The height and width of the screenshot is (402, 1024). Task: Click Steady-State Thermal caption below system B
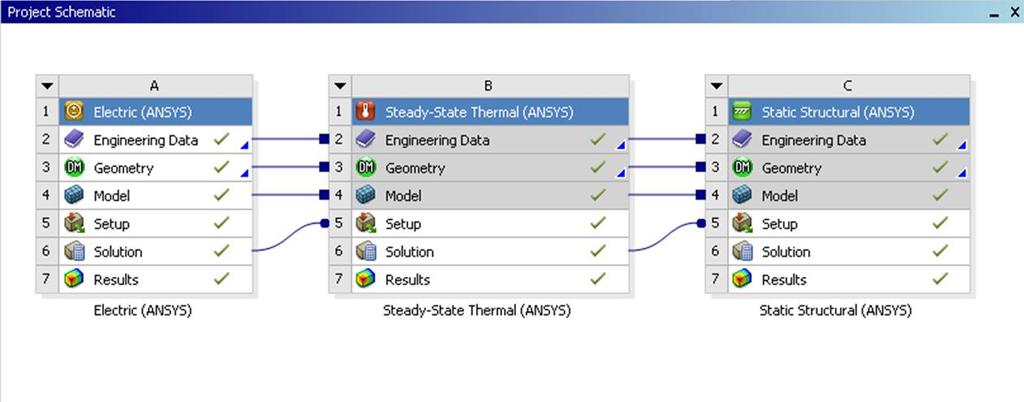click(x=477, y=311)
